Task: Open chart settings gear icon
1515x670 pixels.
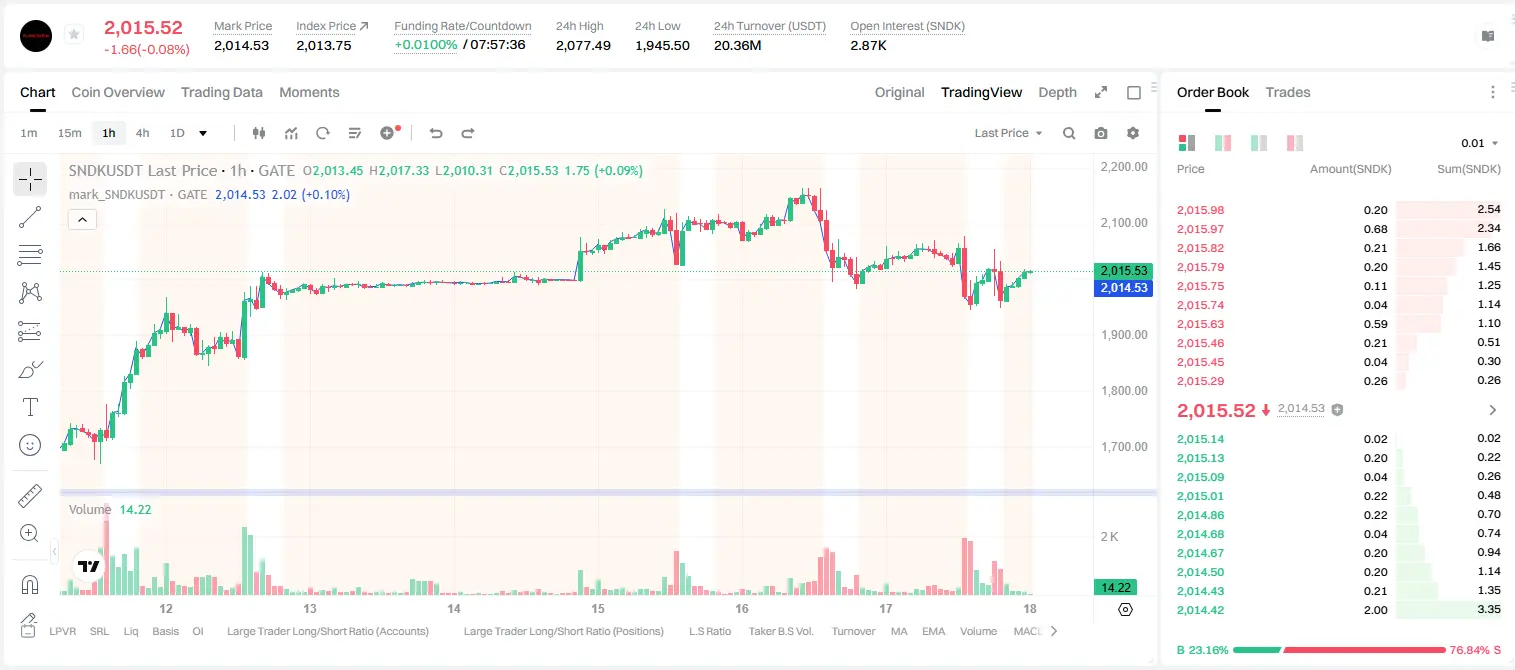Action: click(1133, 133)
